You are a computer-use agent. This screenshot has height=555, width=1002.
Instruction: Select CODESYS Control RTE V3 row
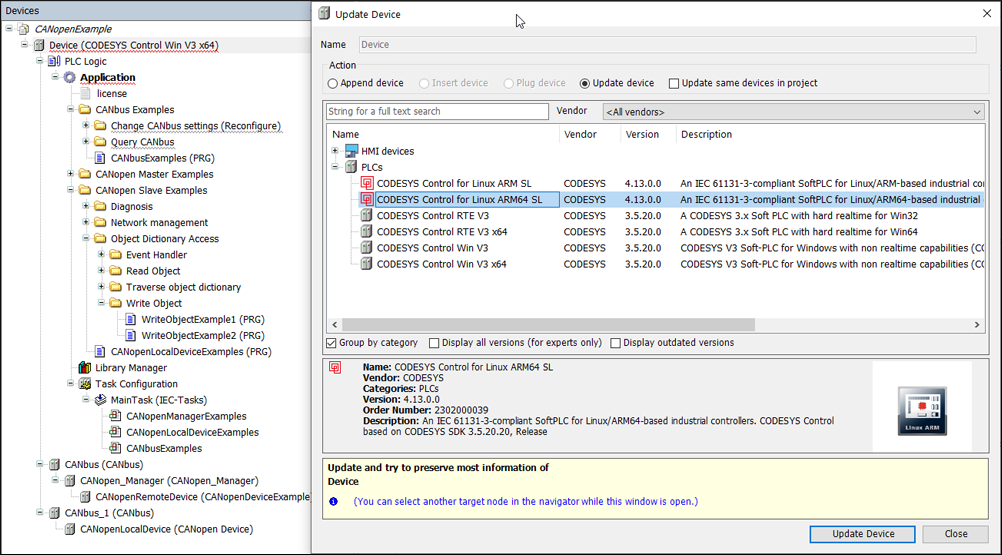coord(657,216)
